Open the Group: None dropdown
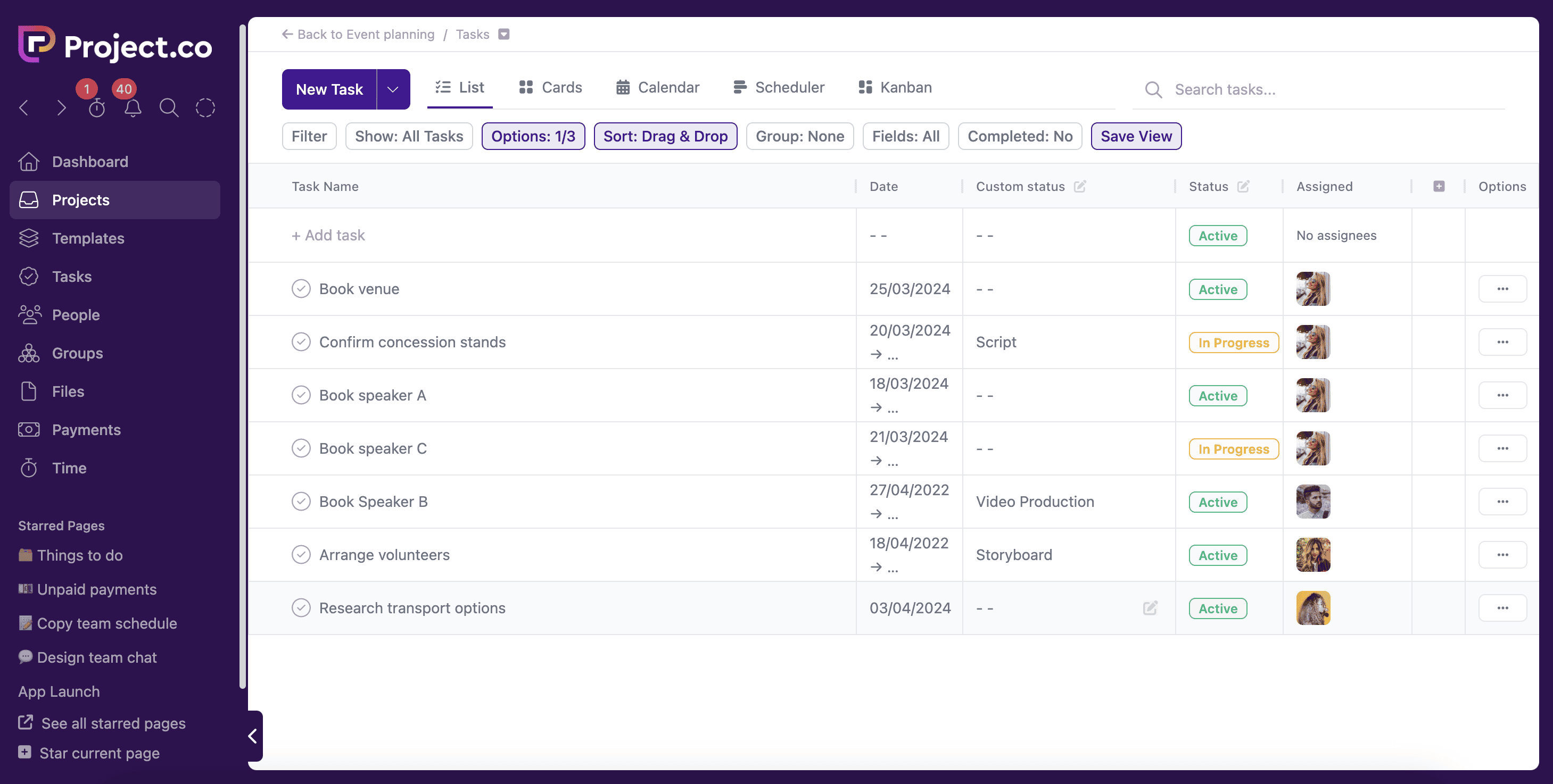Image resolution: width=1553 pixels, height=784 pixels. 799,136
